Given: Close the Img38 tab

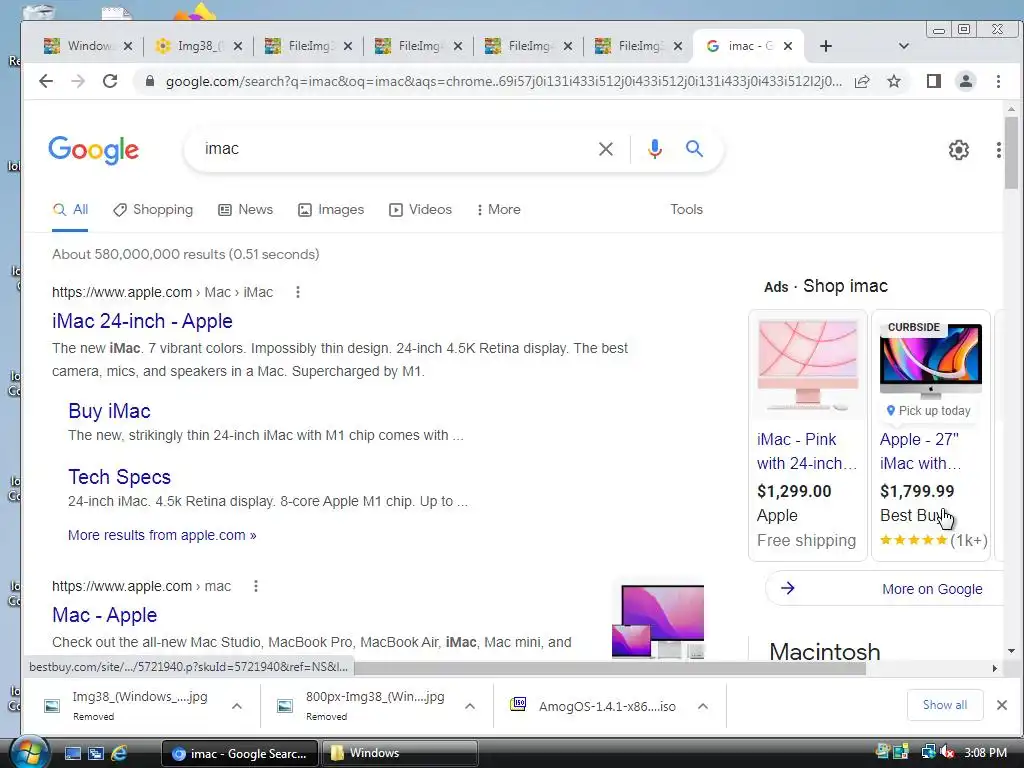Looking at the screenshot, I should pyautogui.click(x=238, y=46).
